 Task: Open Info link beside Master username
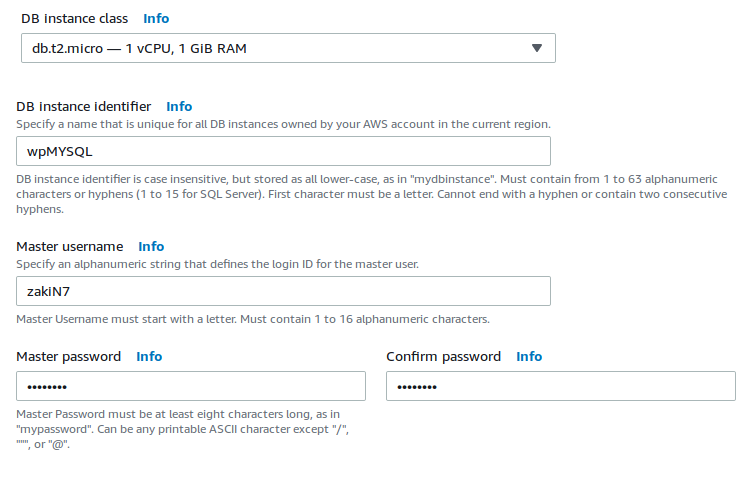click(x=151, y=246)
